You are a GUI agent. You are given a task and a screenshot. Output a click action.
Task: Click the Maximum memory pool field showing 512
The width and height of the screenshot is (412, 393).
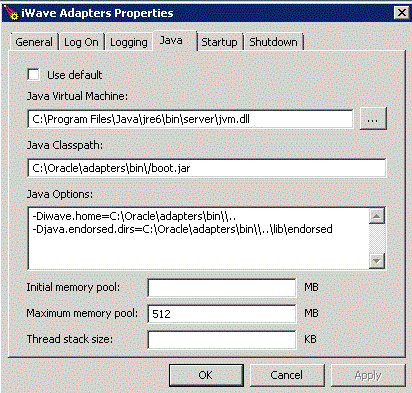point(222,314)
